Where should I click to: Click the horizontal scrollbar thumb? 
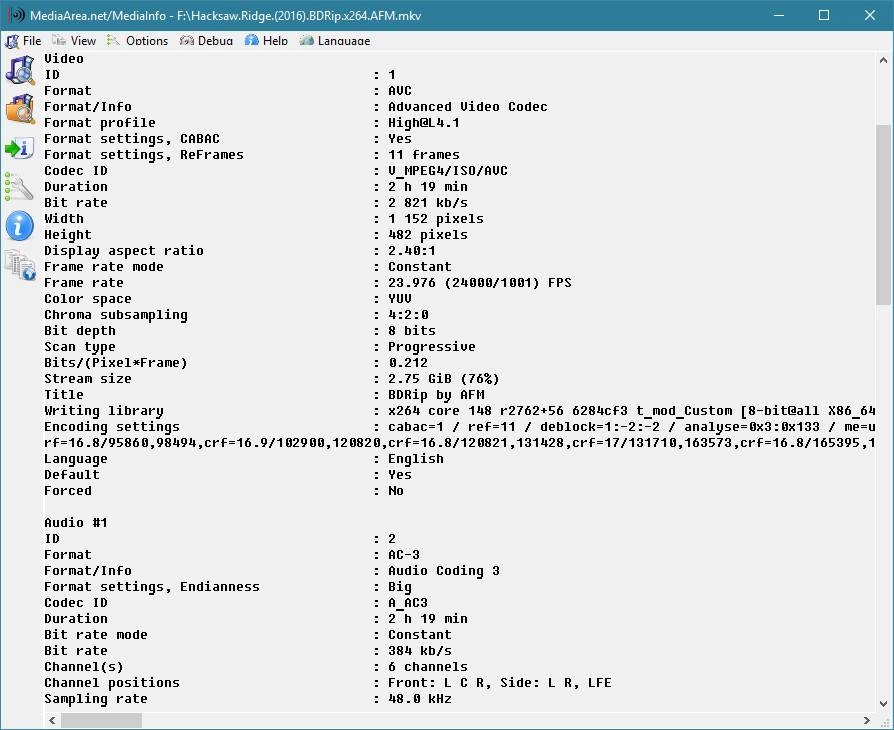(101, 720)
